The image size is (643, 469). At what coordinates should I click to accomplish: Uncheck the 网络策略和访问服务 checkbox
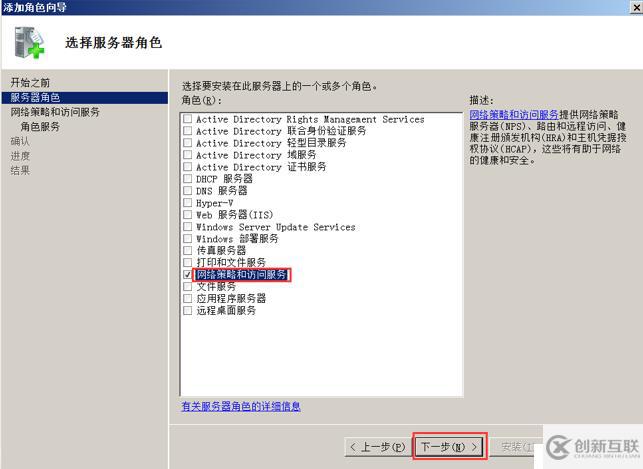(187, 274)
